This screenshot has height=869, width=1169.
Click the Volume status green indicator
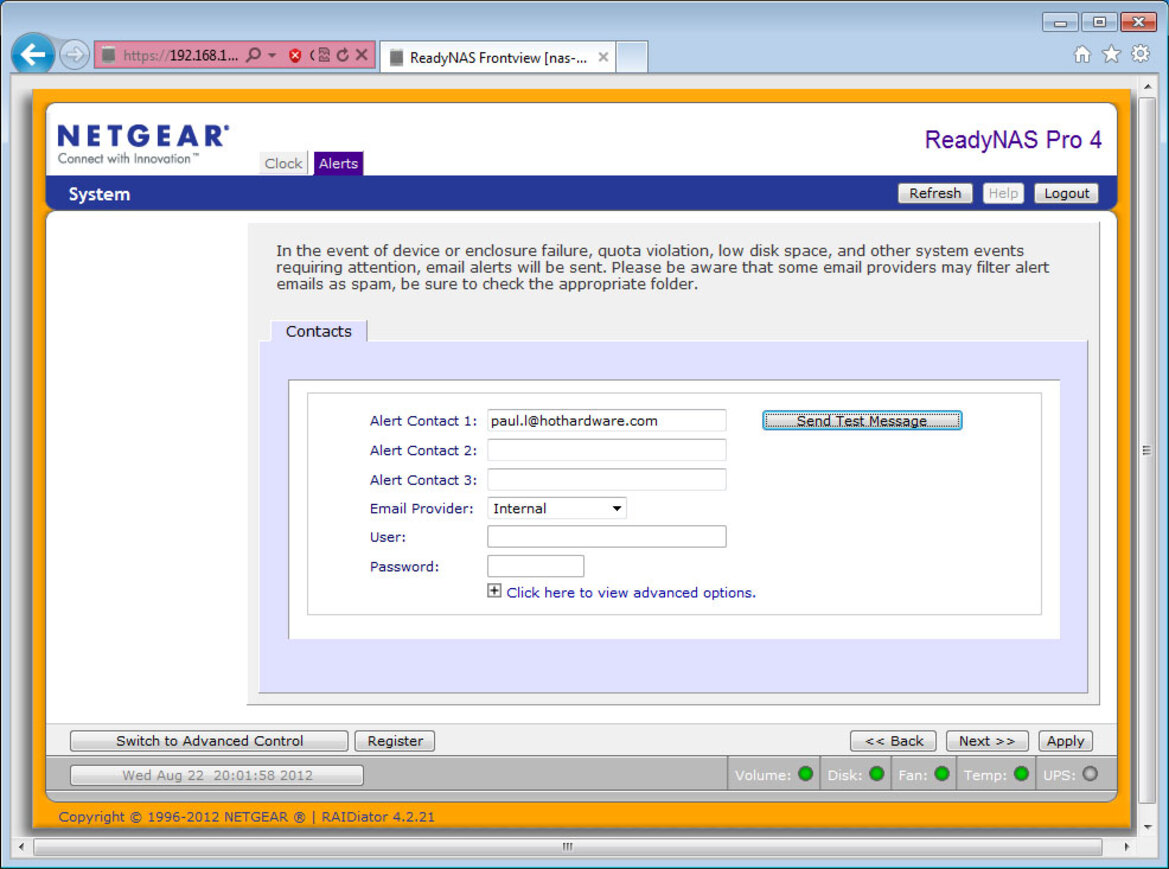[x=805, y=774]
